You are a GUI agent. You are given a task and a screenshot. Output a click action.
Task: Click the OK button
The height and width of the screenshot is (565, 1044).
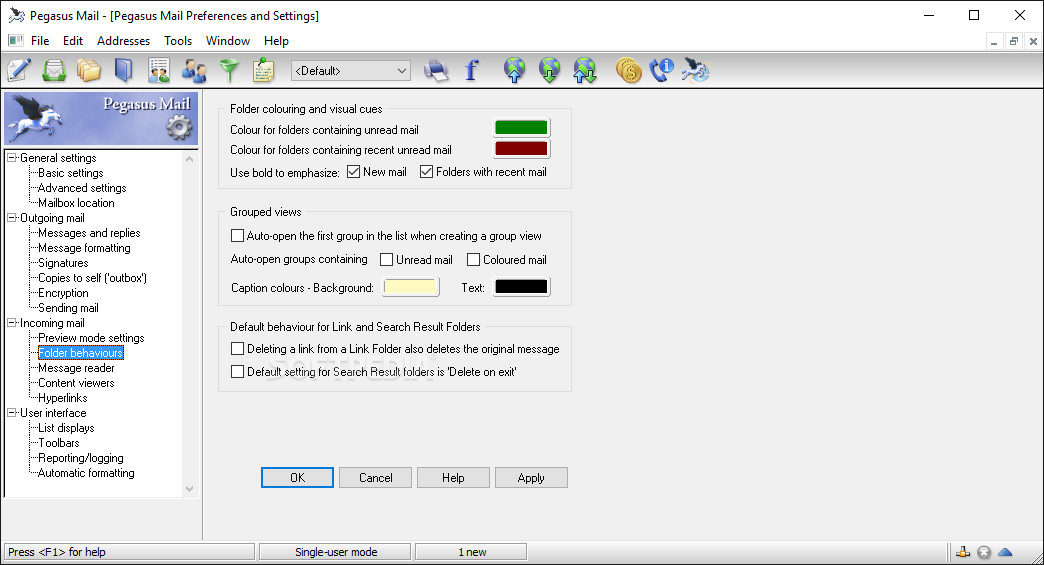pyautogui.click(x=297, y=478)
